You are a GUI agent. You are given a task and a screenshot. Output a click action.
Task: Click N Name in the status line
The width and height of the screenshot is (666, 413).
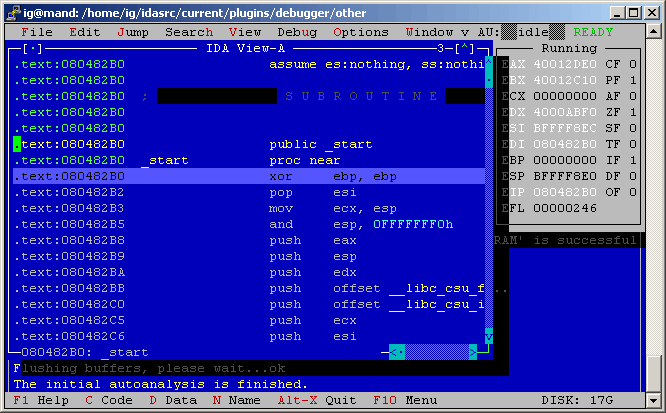(x=237, y=400)
